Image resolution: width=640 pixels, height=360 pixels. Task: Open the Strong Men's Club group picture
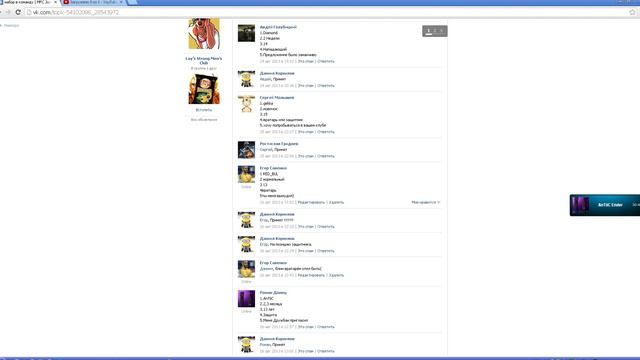click(x=204, y=33)
